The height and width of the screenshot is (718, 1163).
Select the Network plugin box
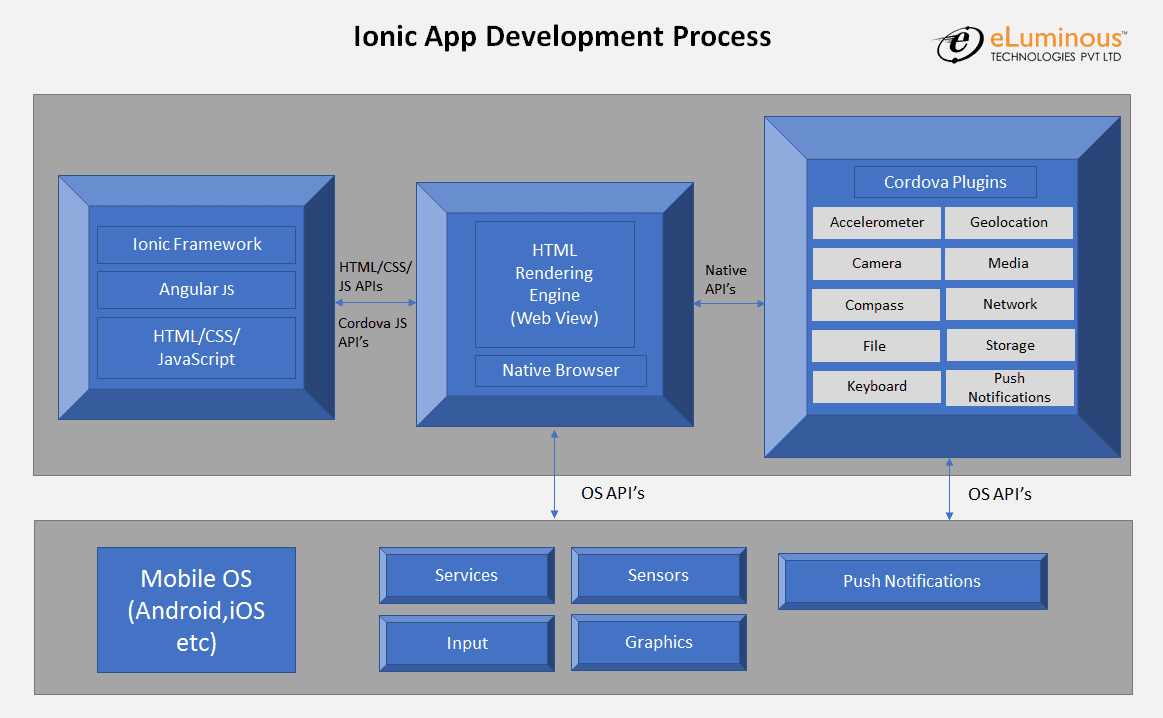(1009, 304)
